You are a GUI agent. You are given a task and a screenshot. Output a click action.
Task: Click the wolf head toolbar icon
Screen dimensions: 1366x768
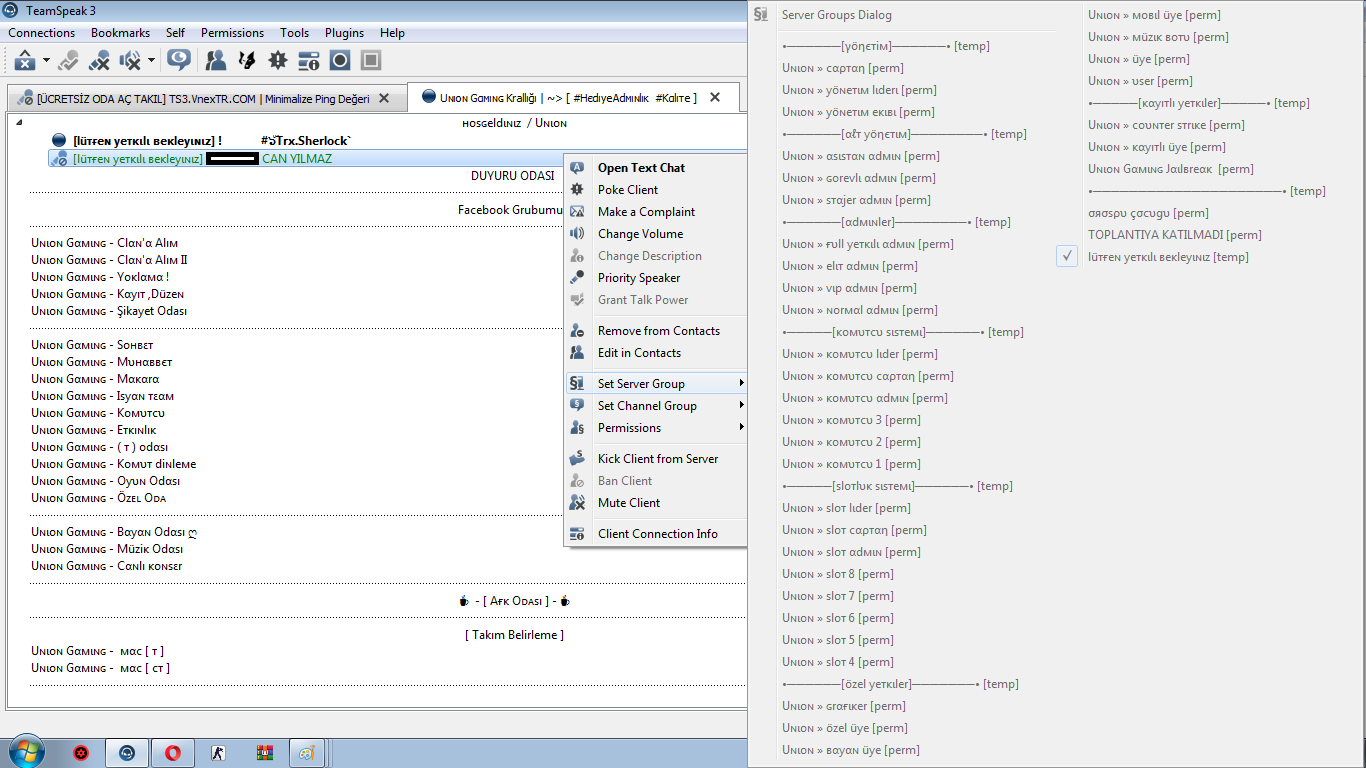pos(246,60)
